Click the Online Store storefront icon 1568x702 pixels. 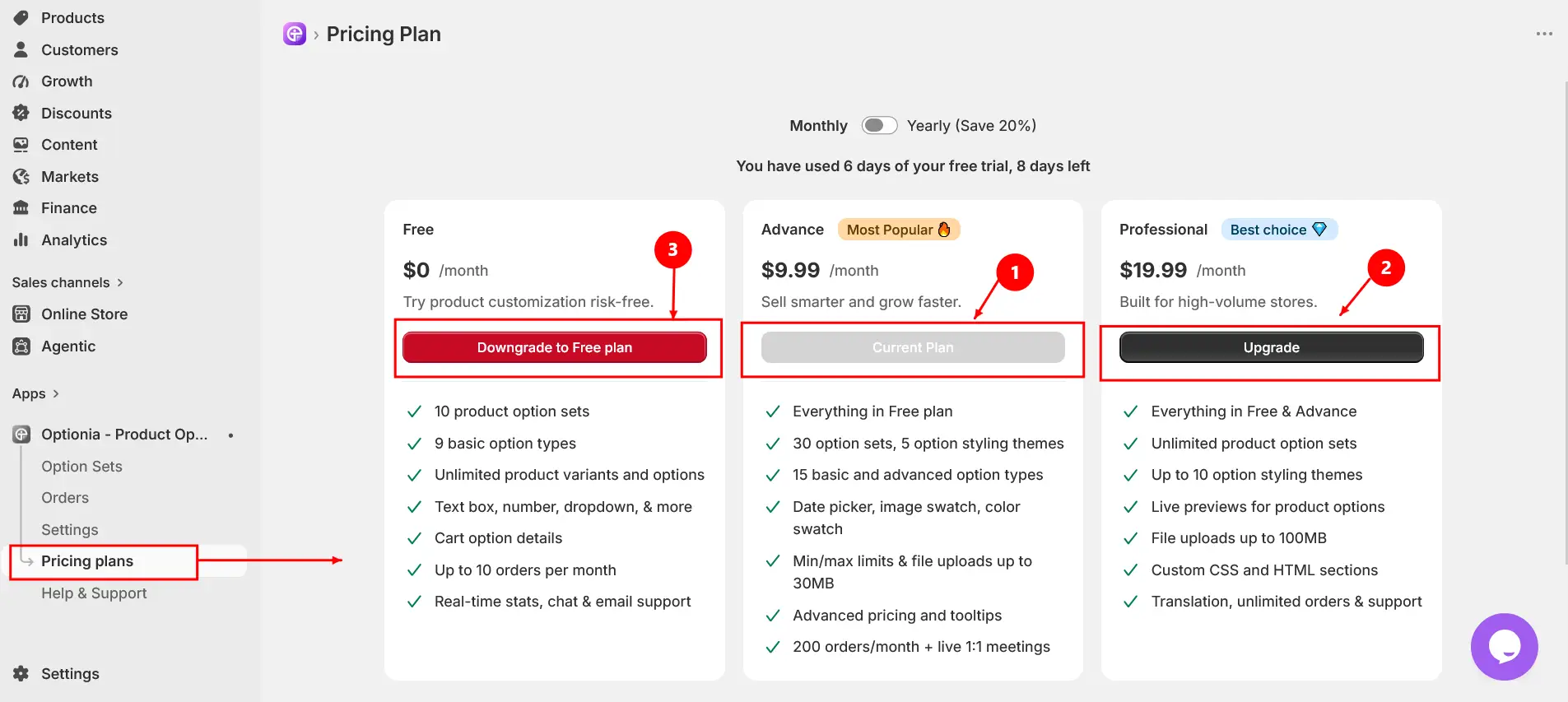pos(21,314)
